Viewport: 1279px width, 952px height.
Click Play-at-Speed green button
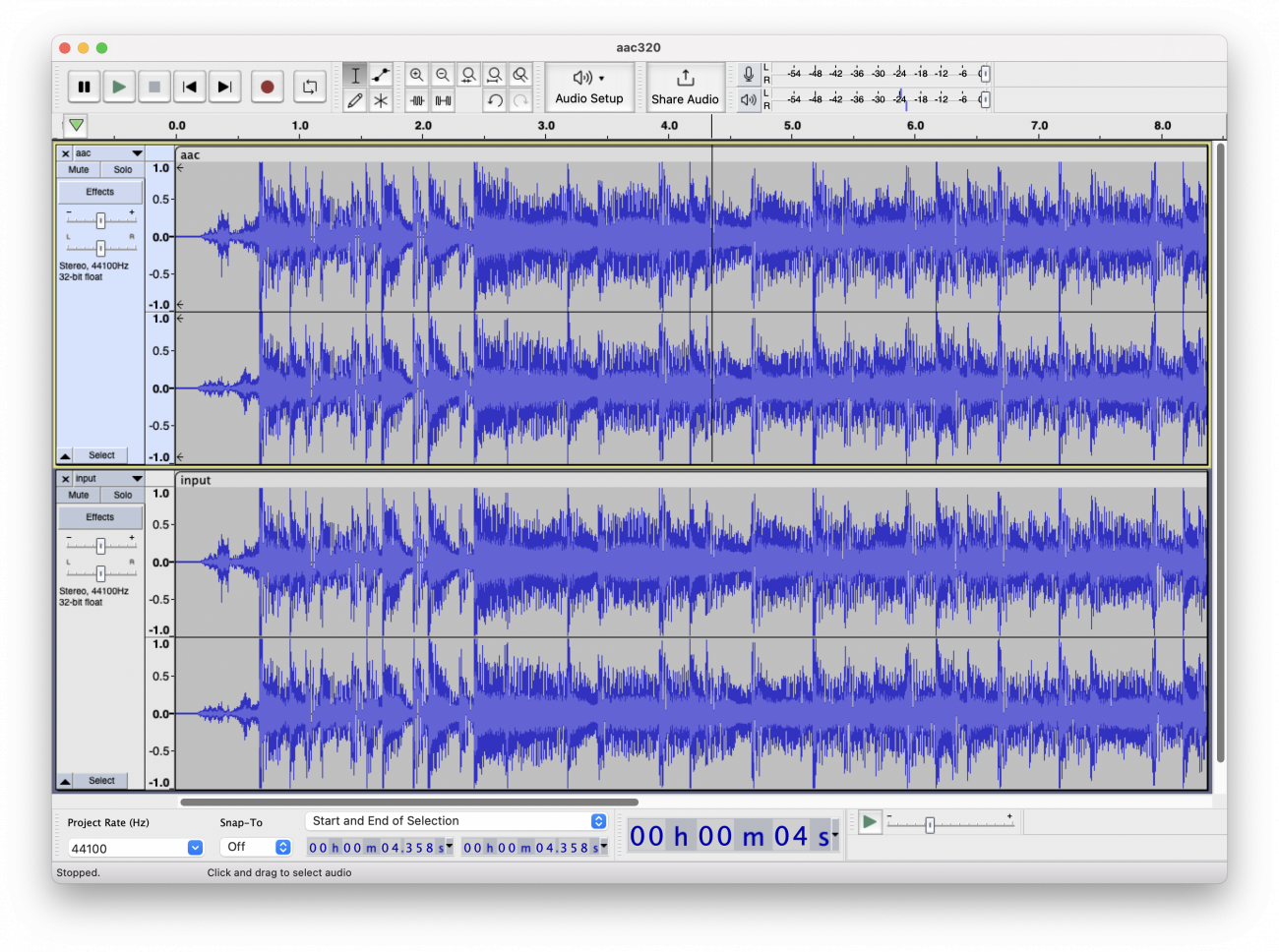(x=870, y=822)
